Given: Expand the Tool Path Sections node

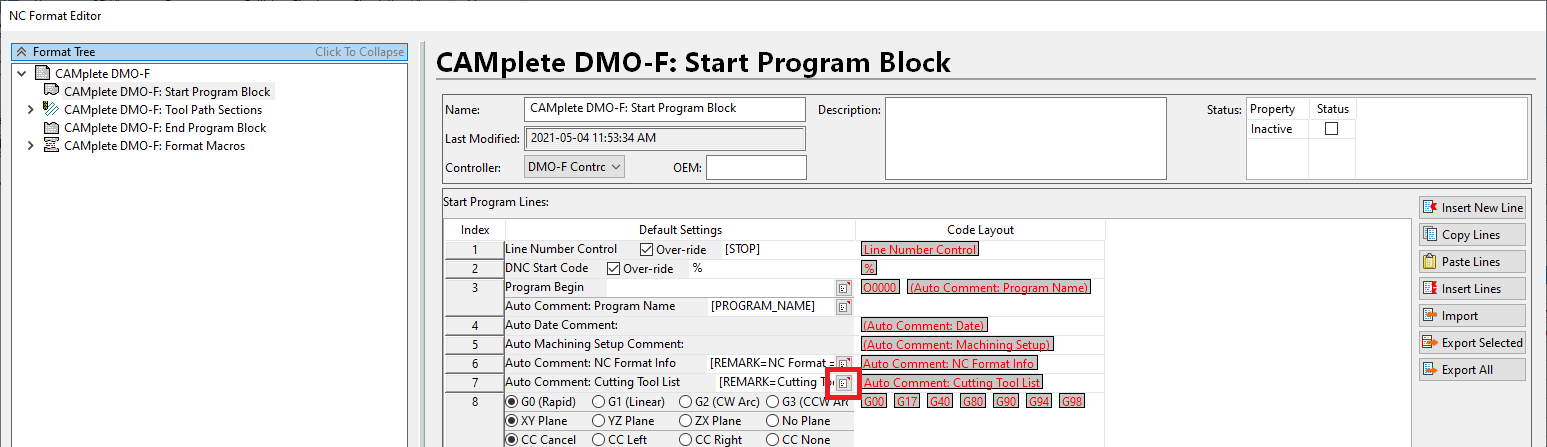Looking at the screenshot, I should pyautogui.click(x=31, y=110).
